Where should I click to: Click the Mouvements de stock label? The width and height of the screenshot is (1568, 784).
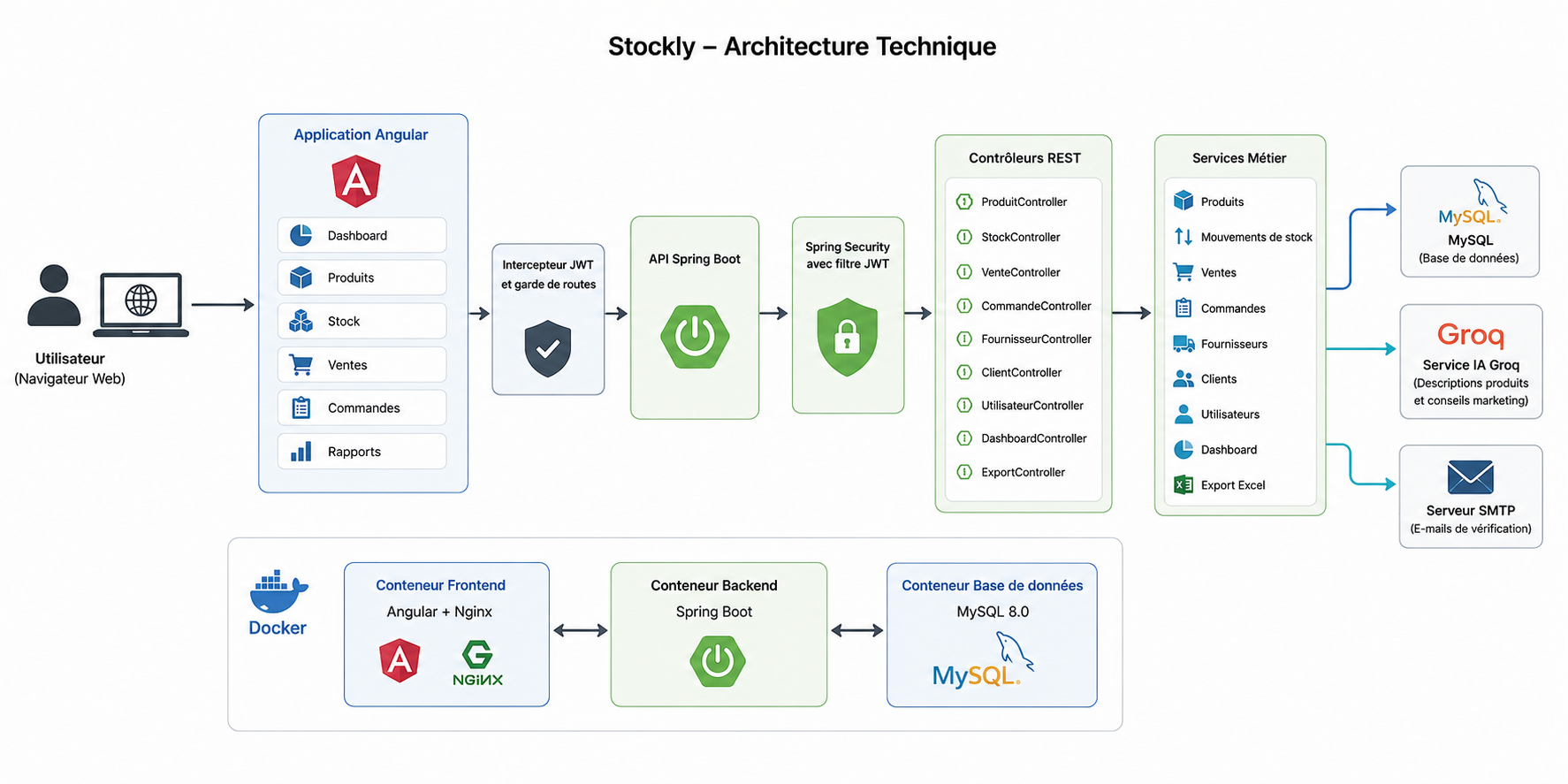coord(1256,237)
